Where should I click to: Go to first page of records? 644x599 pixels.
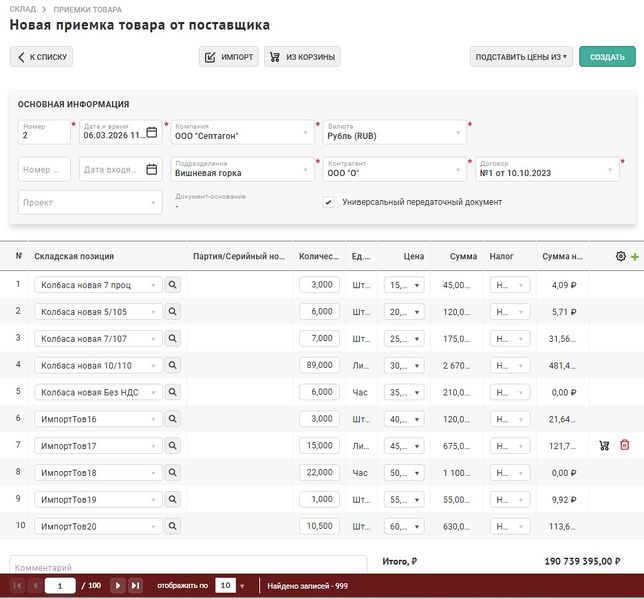coord(17,585)
